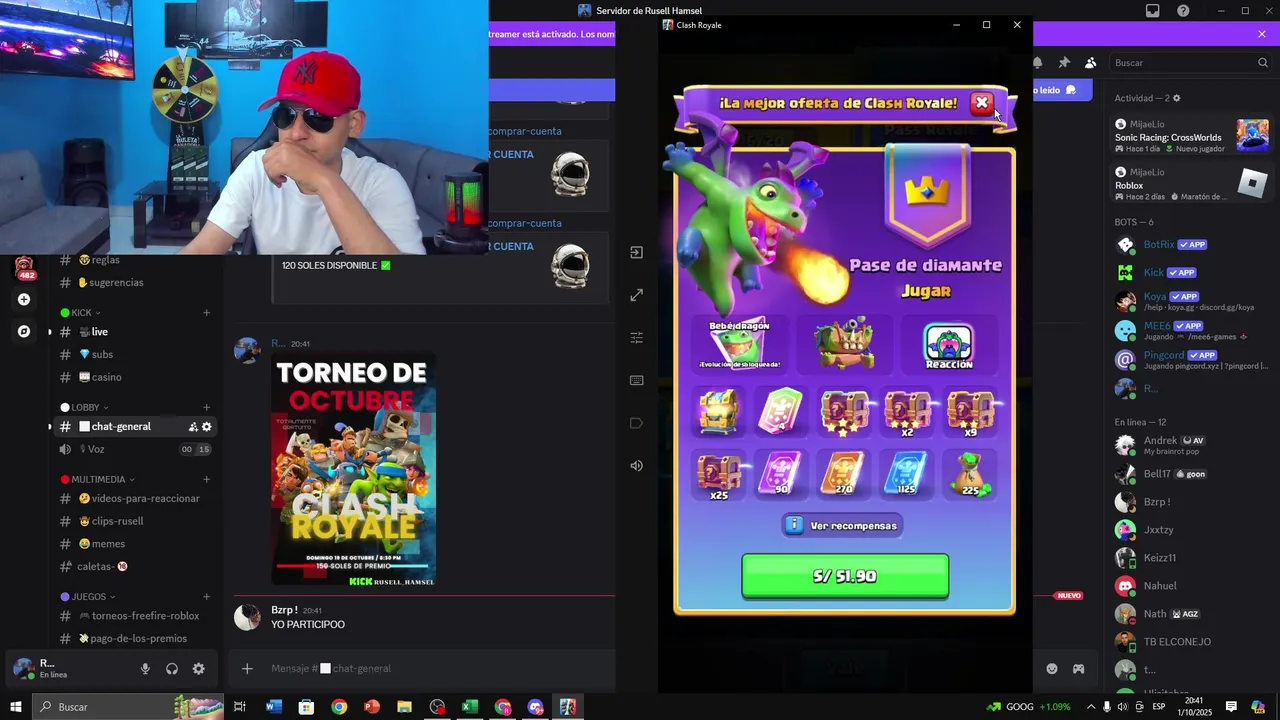Click the Discord Buscar search field

tap(1190, 62)
